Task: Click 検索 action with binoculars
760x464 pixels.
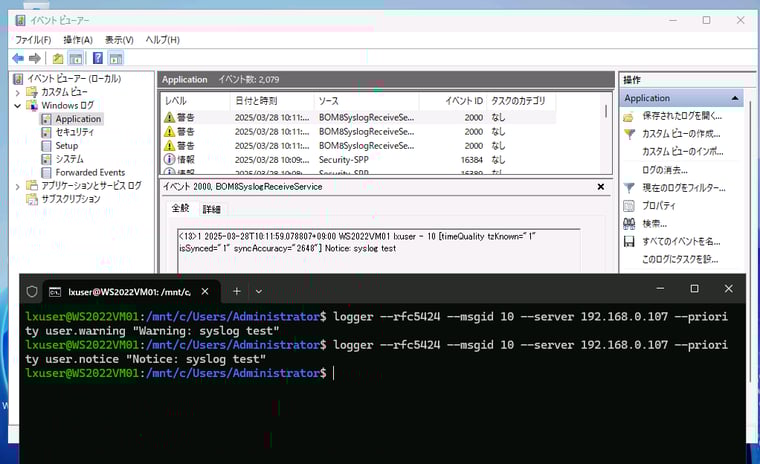Action: click(654, 224)
